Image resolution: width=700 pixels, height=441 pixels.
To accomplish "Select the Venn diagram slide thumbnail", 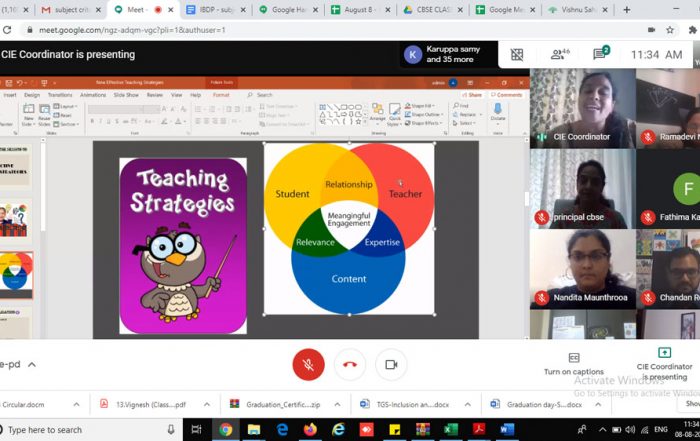I will 16,275.
